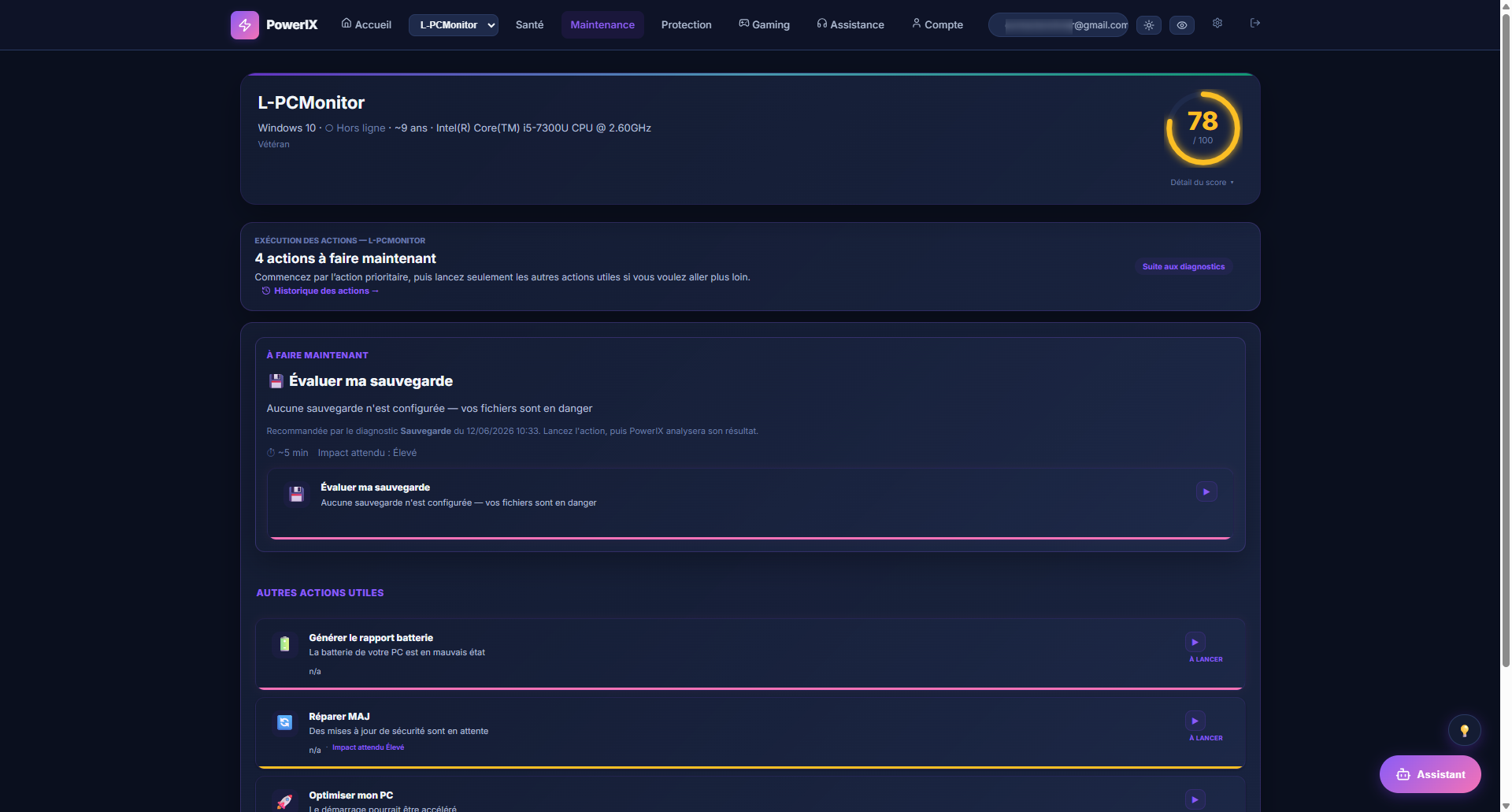Switch to the Santé tab
Screen dimensions: 1512x812
(529, 24)
